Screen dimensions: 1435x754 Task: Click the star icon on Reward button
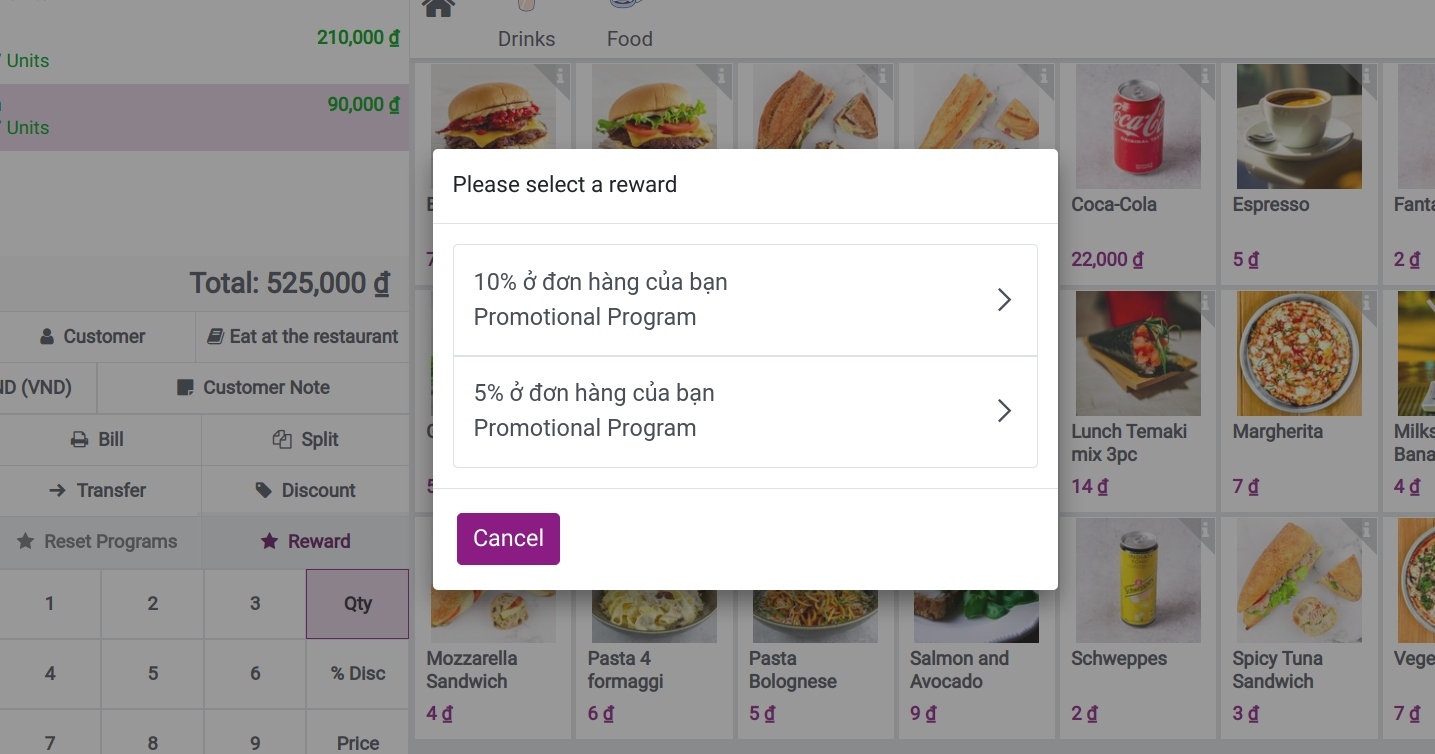269,541
